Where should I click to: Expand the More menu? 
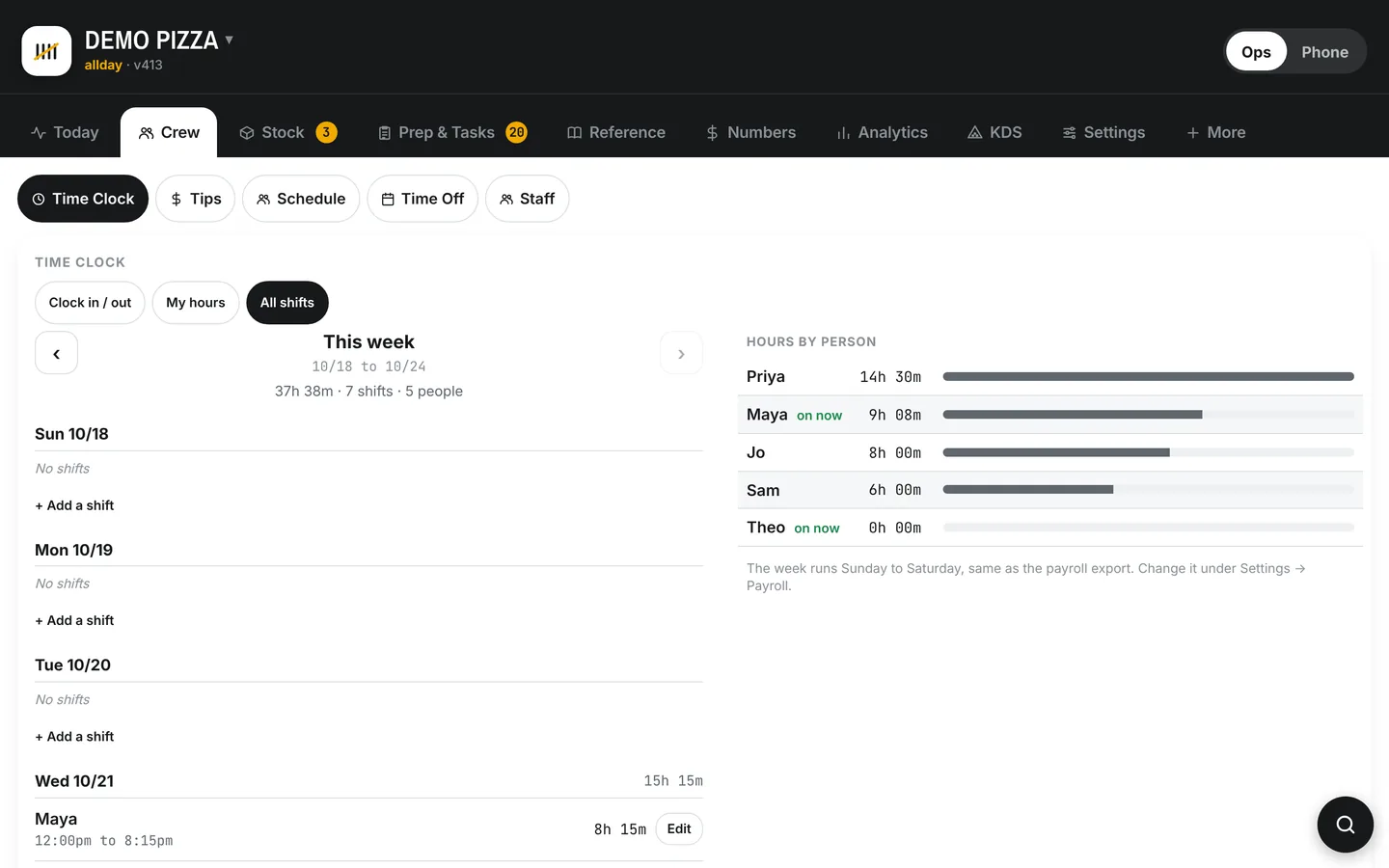(1215, 132)
